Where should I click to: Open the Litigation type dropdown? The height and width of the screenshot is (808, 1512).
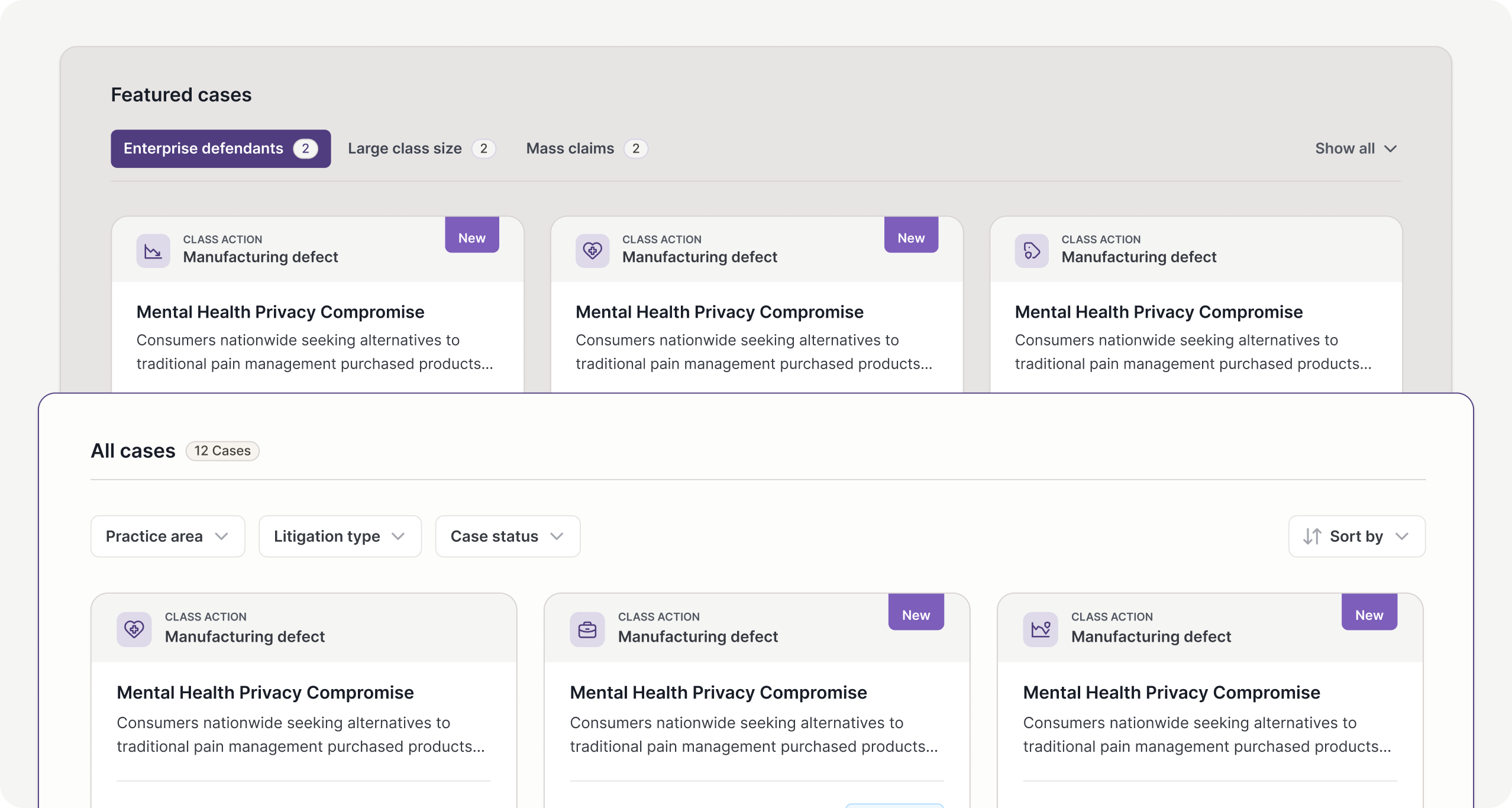[340, 536]
